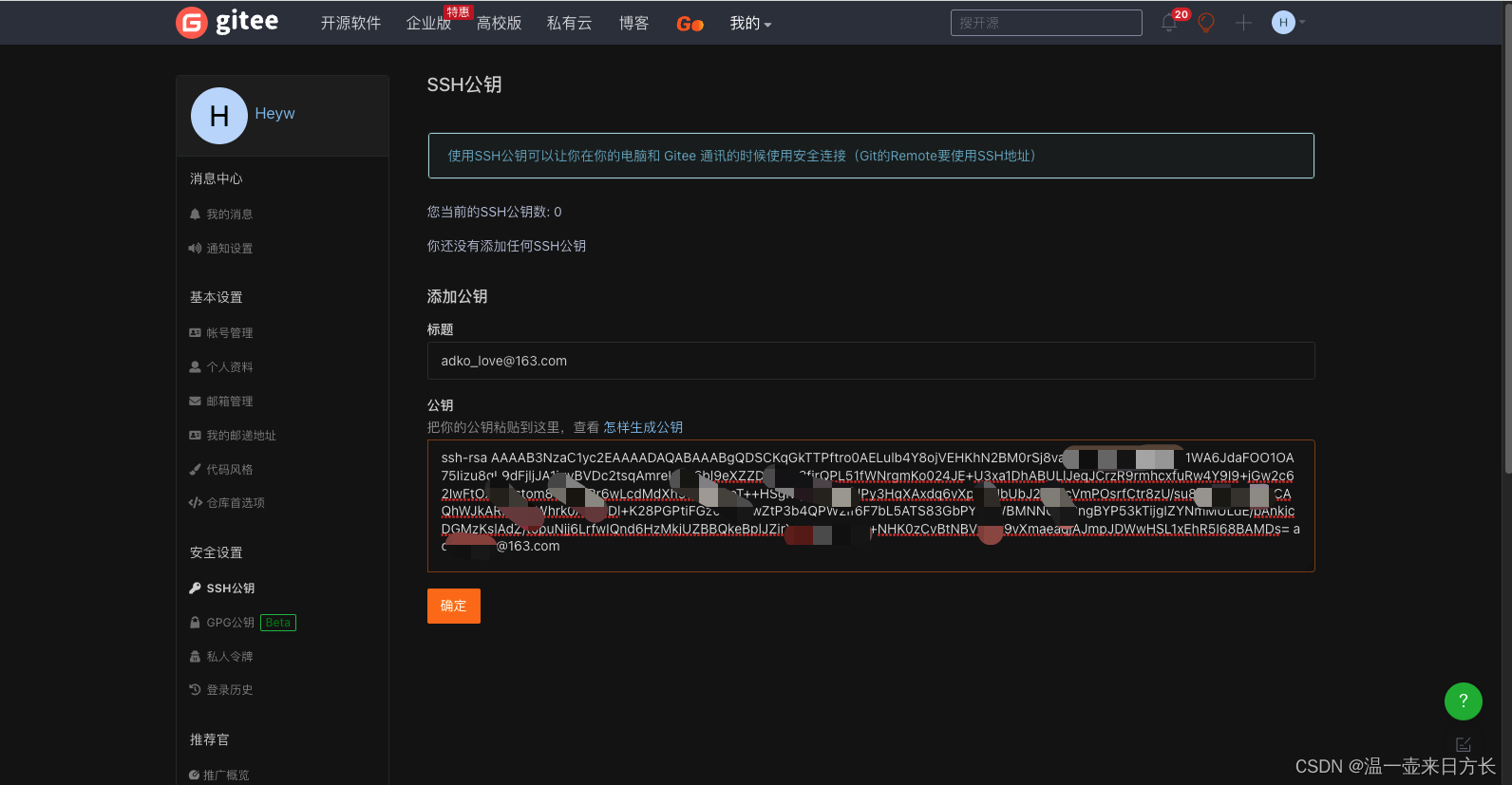Click the address card icon beside 我的邮递地址
1512x785 pixels.
pyautogui.click(x=195, y=436)
